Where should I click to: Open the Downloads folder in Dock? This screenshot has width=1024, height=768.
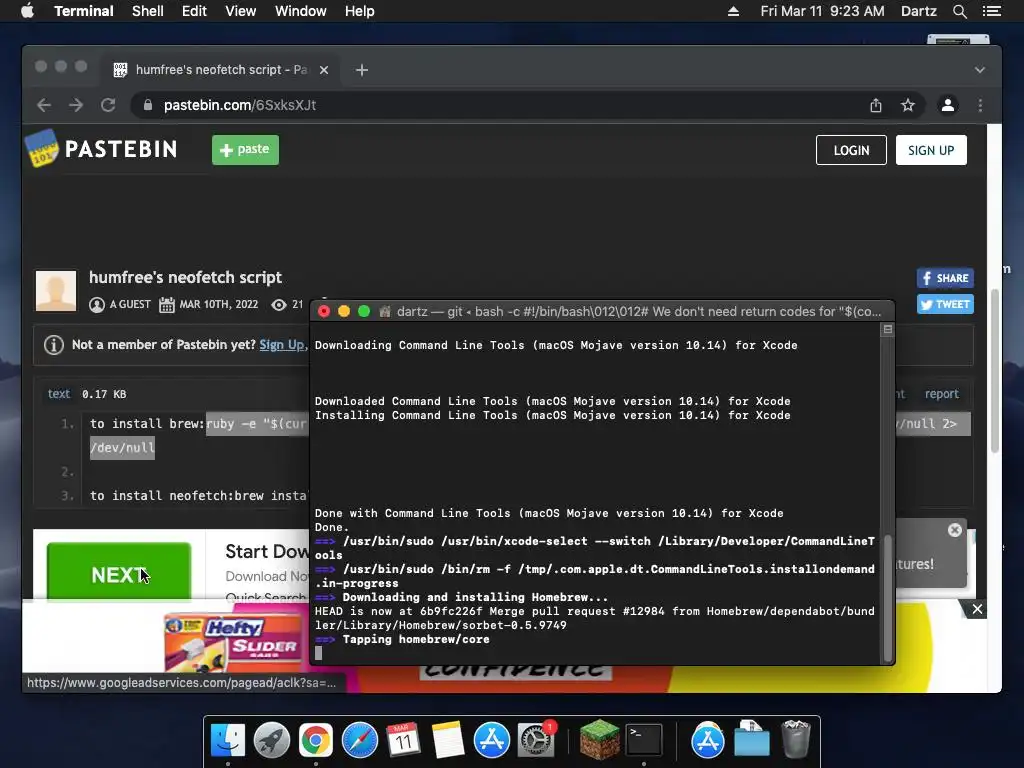click(751, 740)
